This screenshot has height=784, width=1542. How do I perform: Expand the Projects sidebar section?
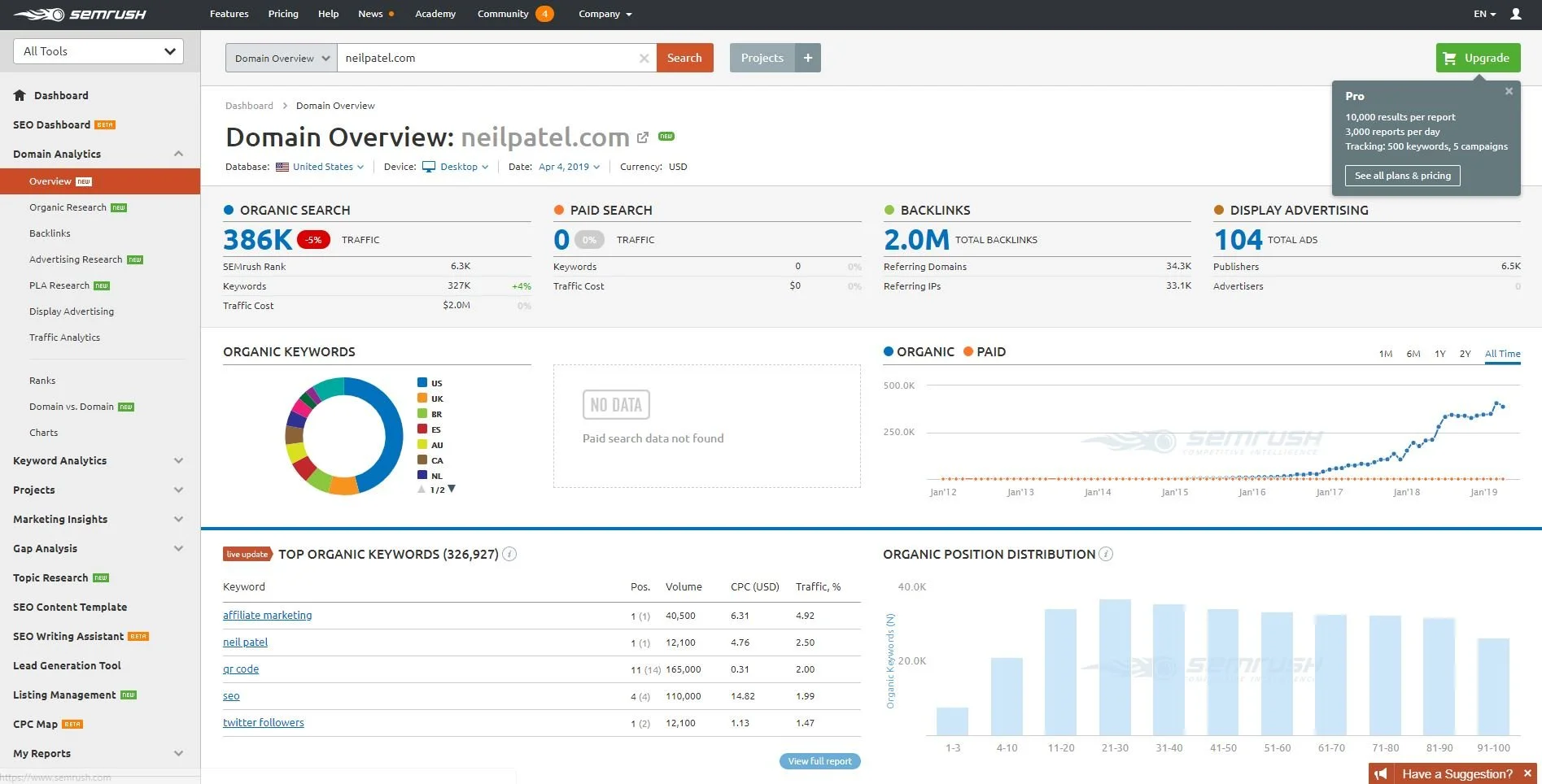click(x=178, y=490)
